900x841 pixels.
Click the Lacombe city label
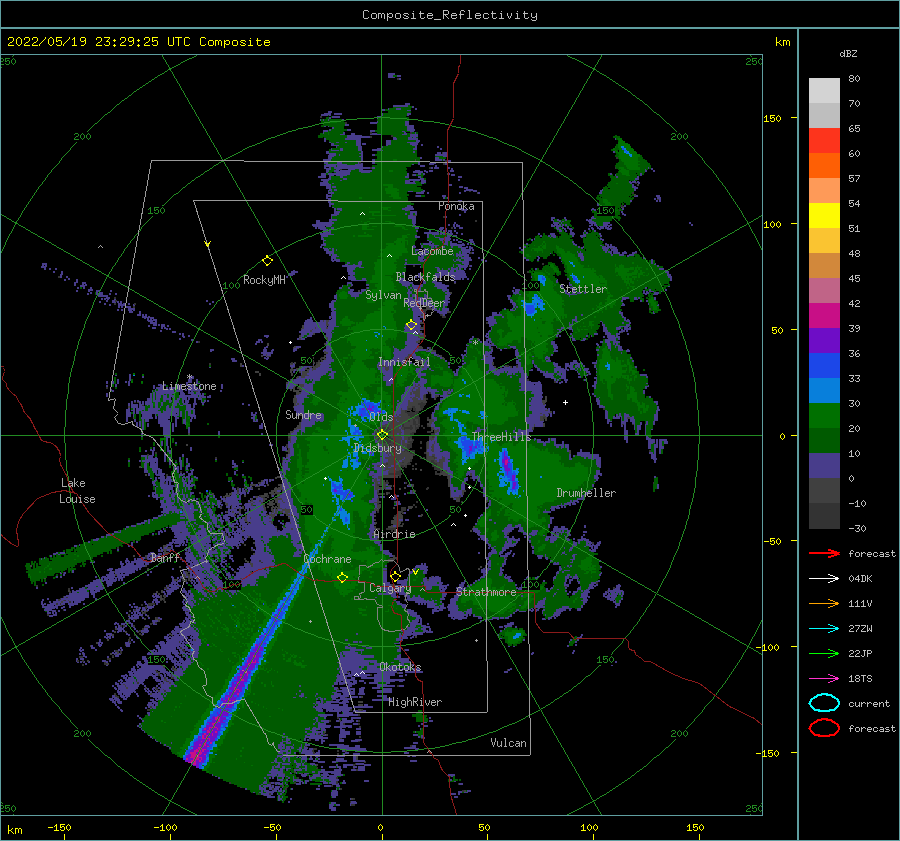pos(432,251)
